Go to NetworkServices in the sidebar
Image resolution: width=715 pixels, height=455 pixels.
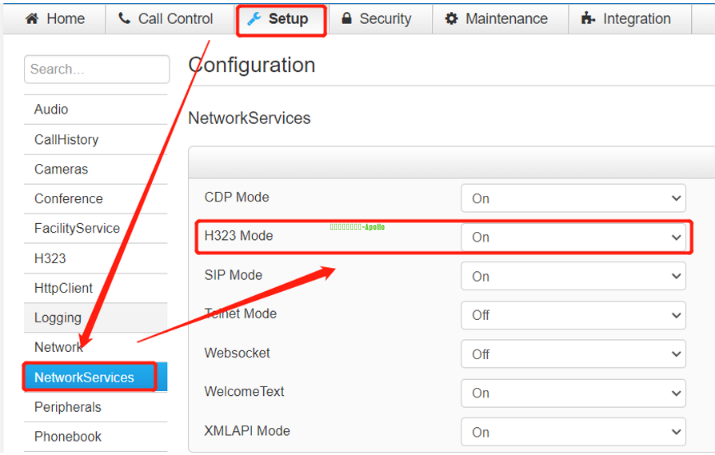[x=84, y=377]
